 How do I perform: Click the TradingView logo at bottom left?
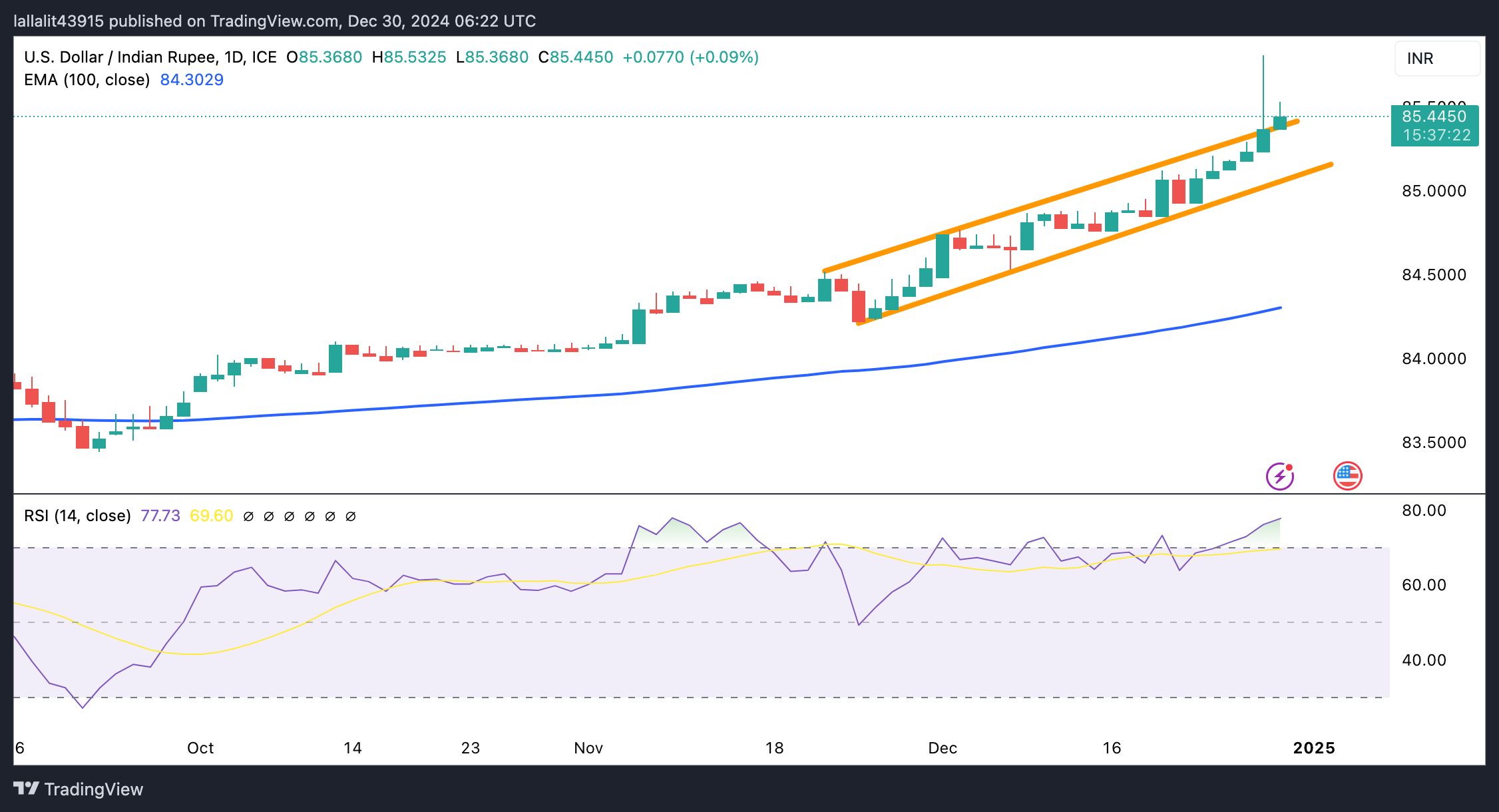(79, 789)
